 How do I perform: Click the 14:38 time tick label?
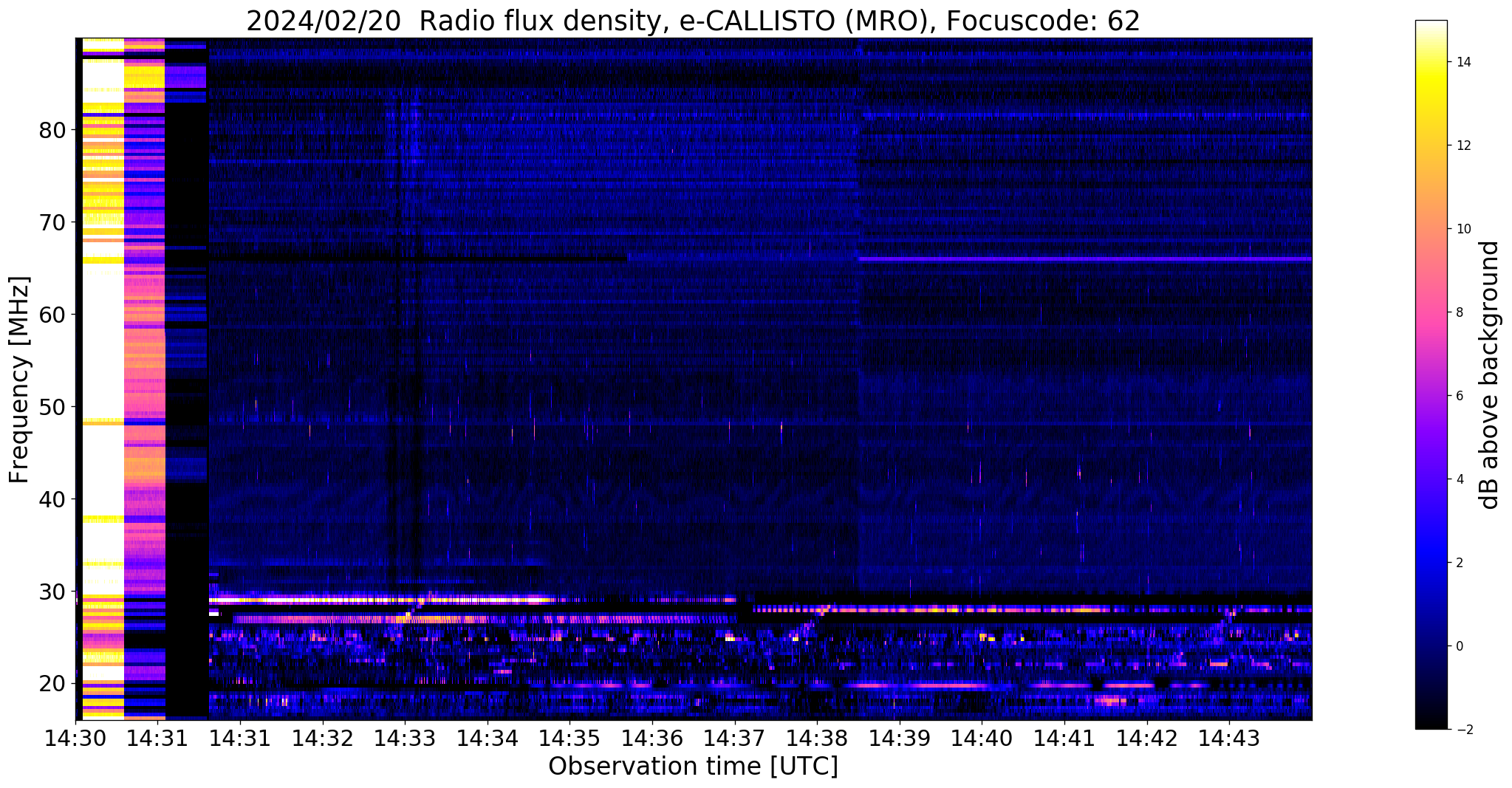point(817,738)
